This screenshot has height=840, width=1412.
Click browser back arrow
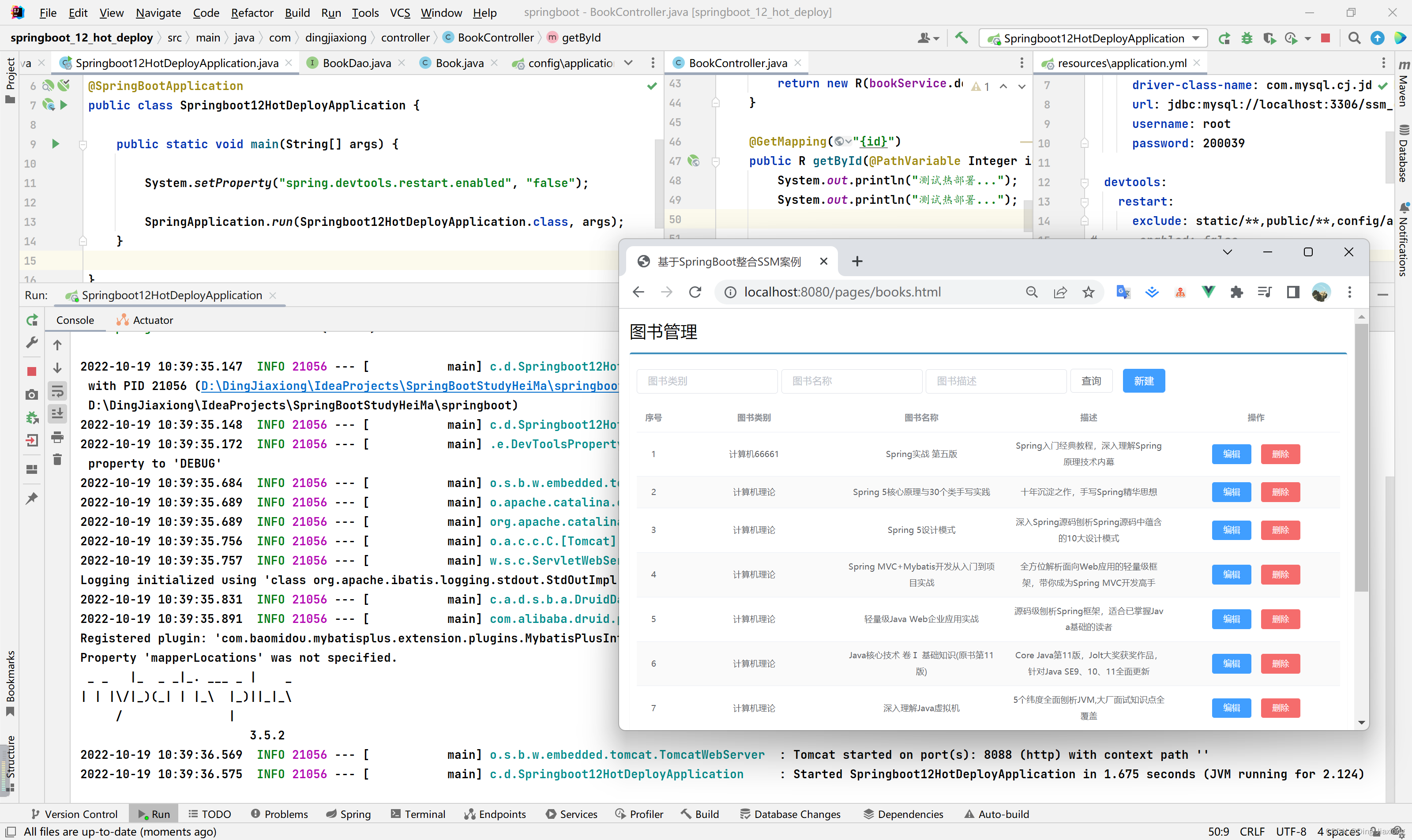click(638, 292)
